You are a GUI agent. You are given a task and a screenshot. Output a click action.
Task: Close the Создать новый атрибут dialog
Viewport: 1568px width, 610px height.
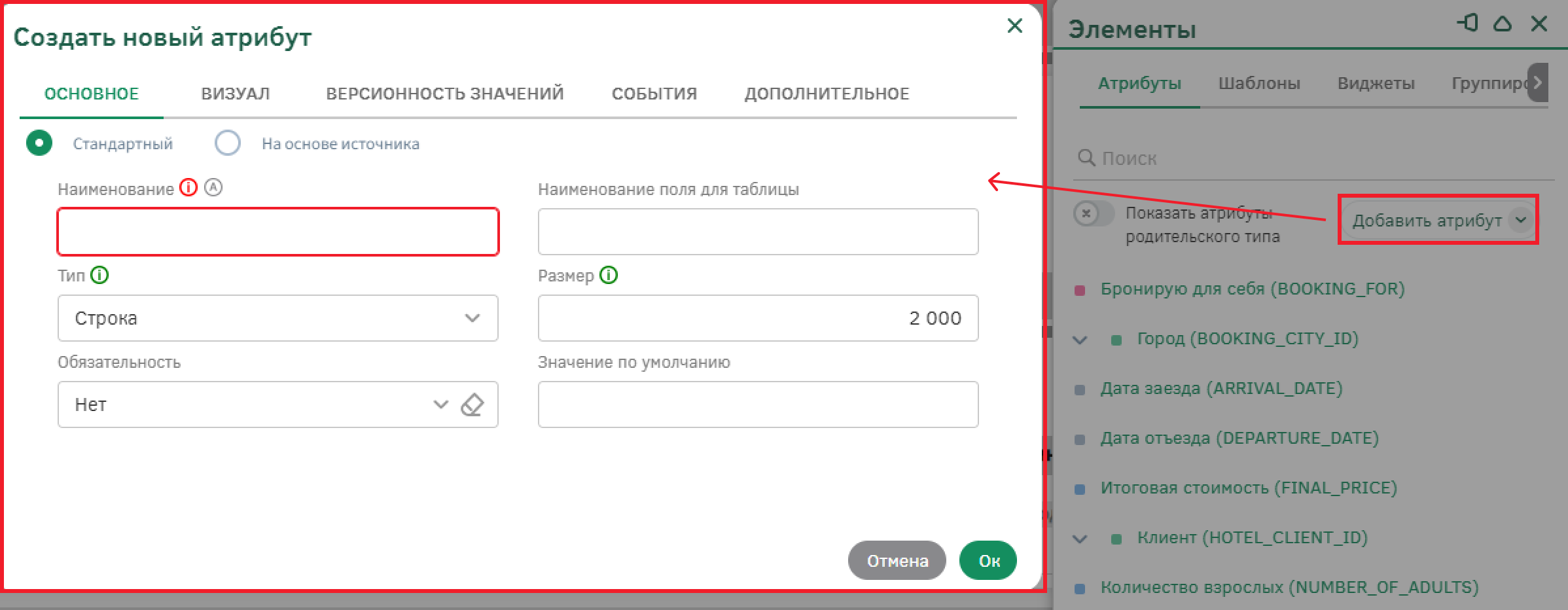tap(1014, 26)
